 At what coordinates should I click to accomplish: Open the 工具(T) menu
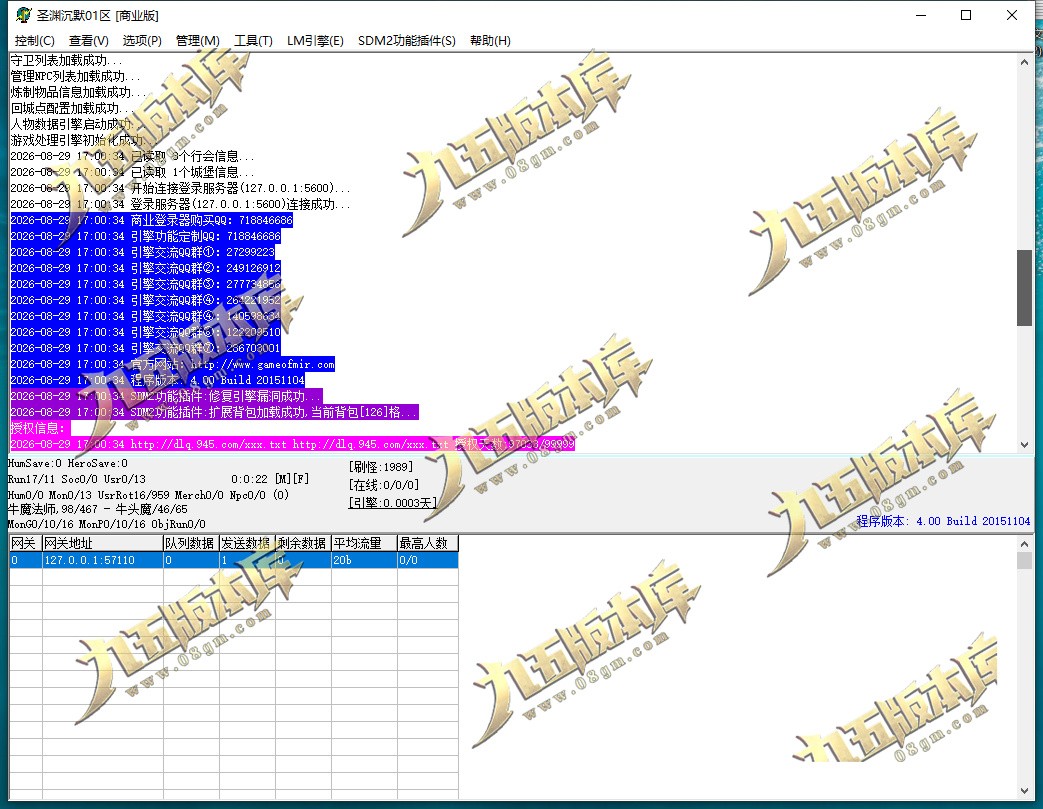[x=253, y=41]
